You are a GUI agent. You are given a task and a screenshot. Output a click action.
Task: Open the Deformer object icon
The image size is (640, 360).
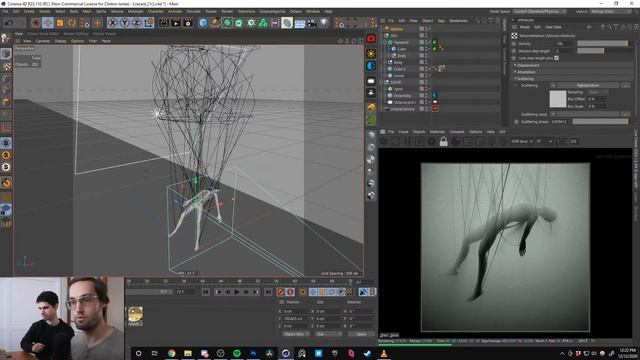[x=287, y=23]
